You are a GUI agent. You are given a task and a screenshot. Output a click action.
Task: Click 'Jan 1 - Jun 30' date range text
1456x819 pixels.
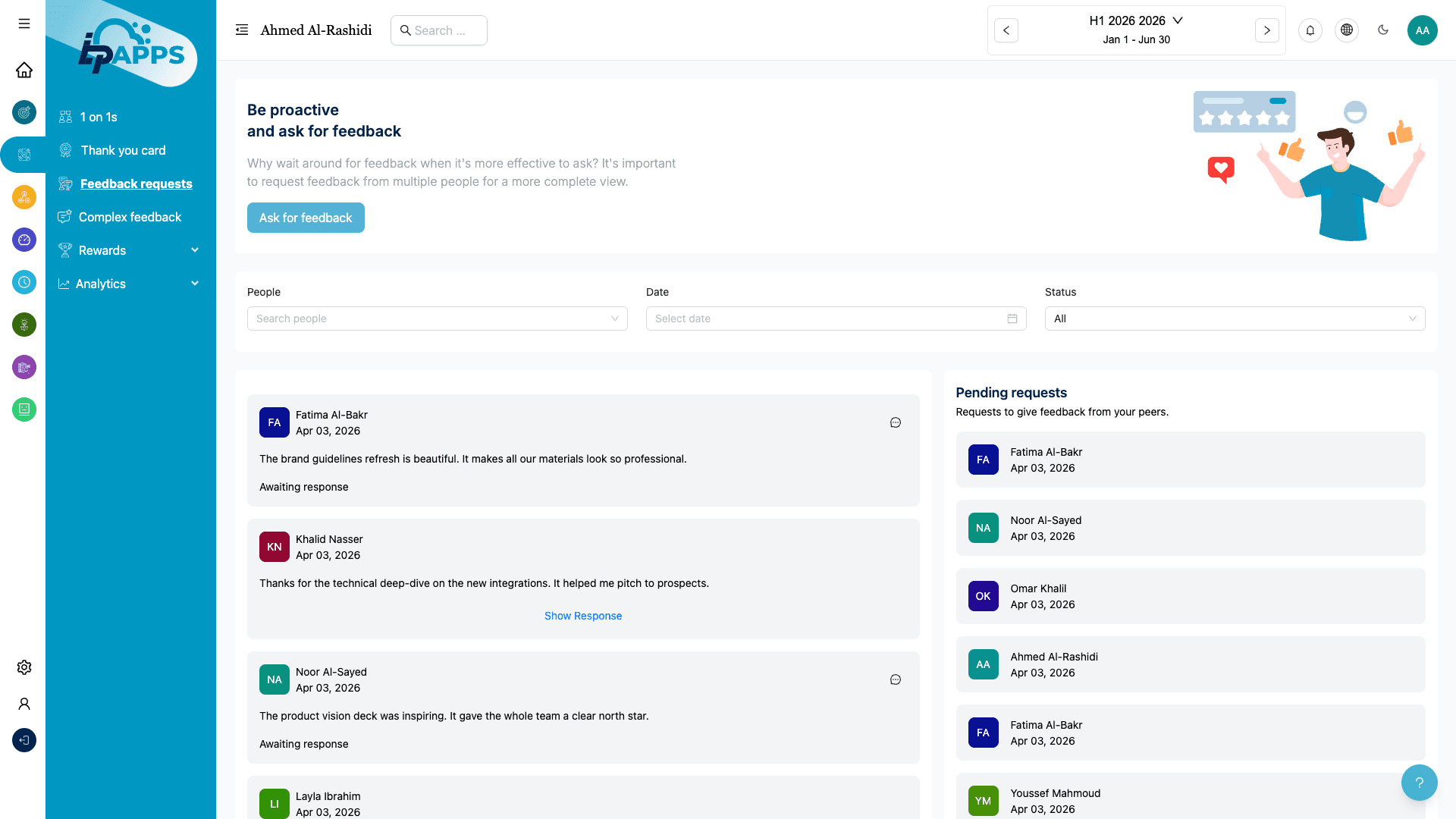[x=1136, y=39]
